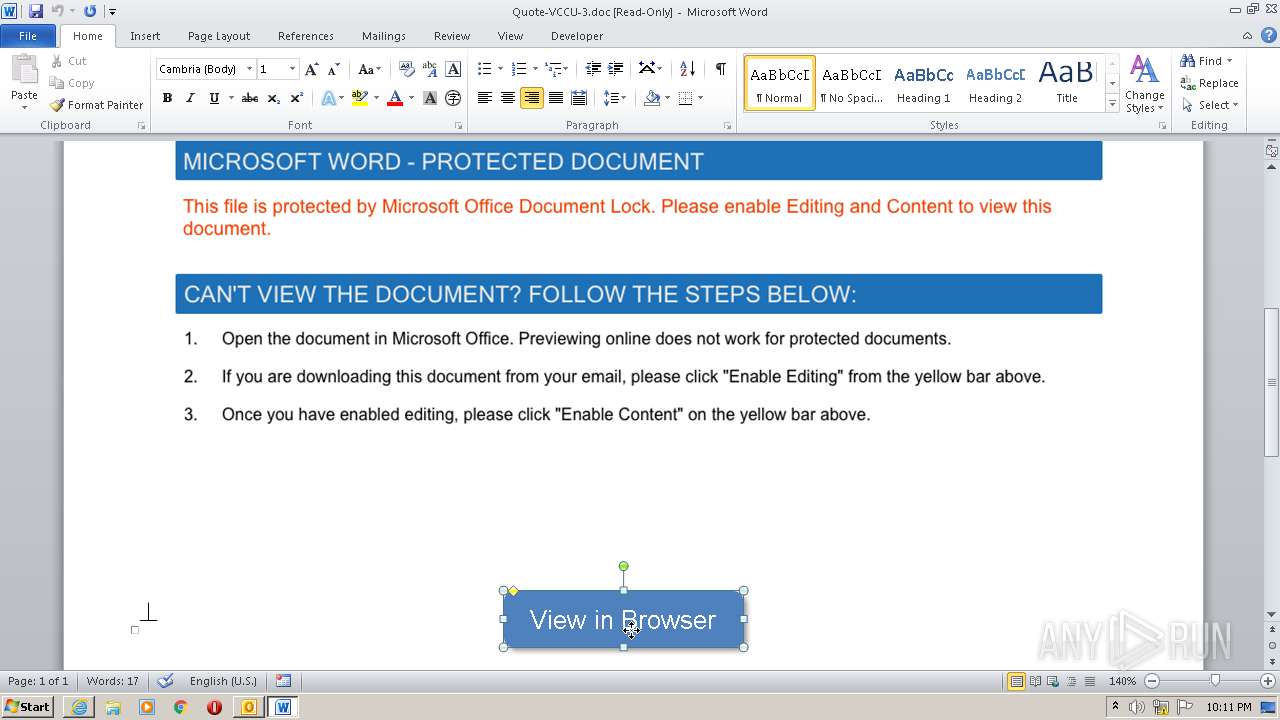Click the Bullets list icon

pos(485,69)
